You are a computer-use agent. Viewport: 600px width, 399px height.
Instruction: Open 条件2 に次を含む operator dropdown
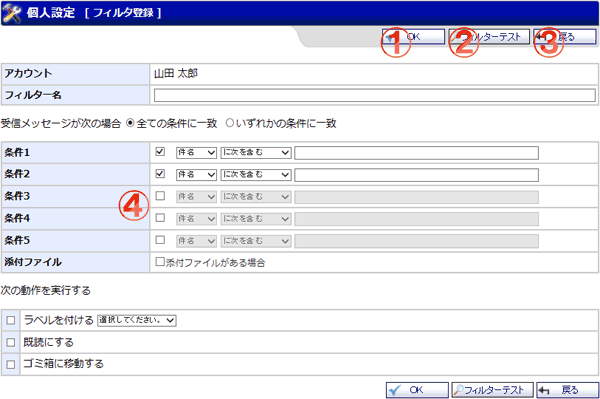(256, 175)
